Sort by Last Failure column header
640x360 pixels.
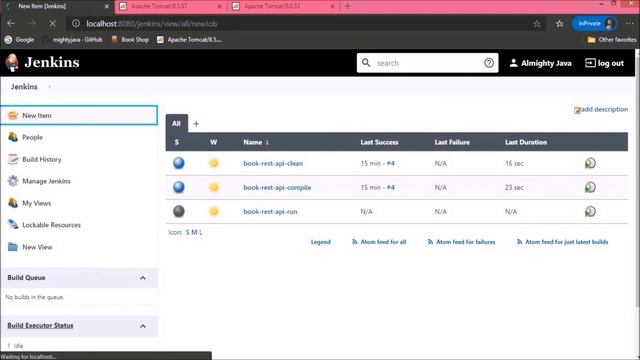pos(452,142)
